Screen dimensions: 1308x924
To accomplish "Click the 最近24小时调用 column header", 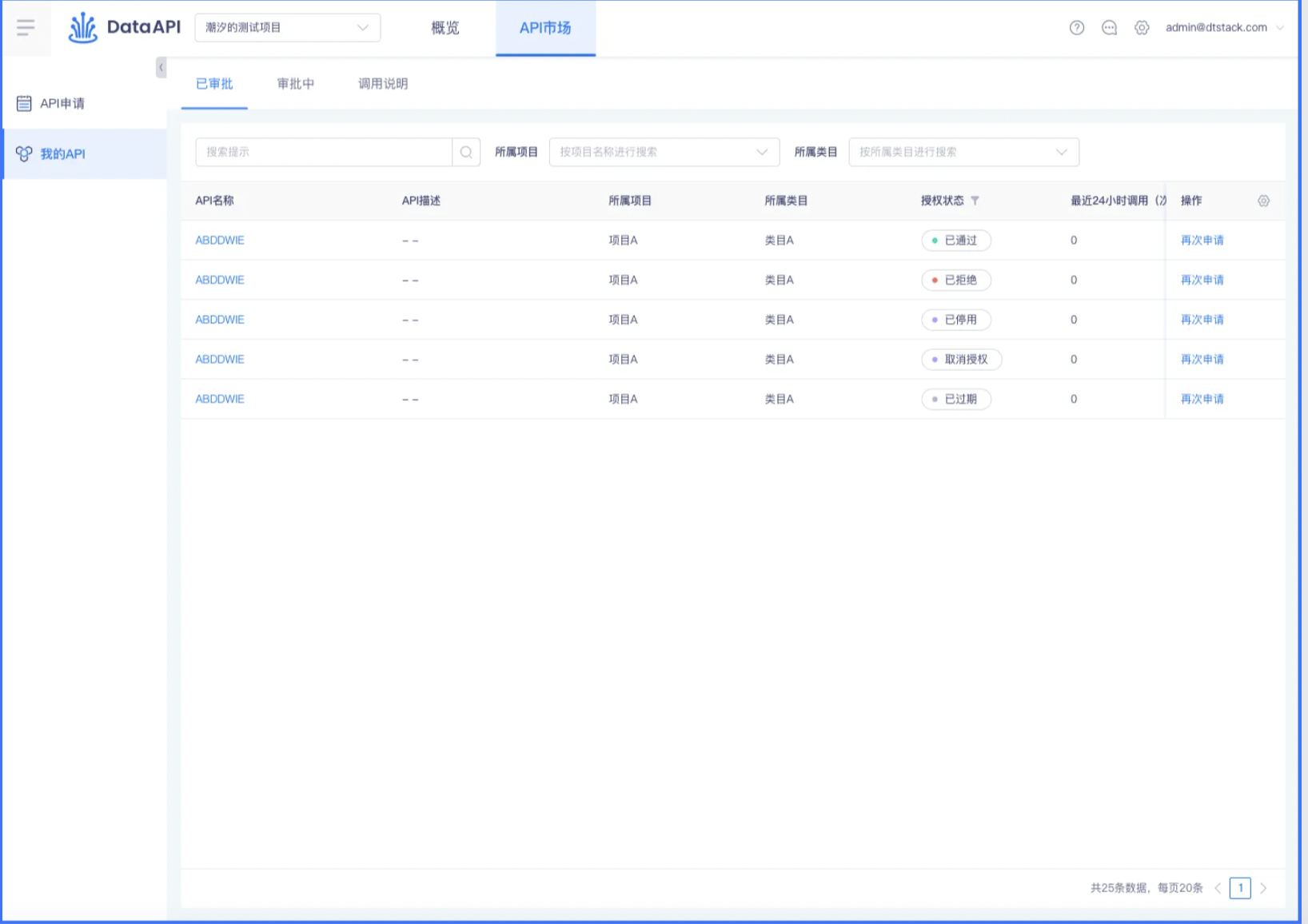I will [1118, 201].
